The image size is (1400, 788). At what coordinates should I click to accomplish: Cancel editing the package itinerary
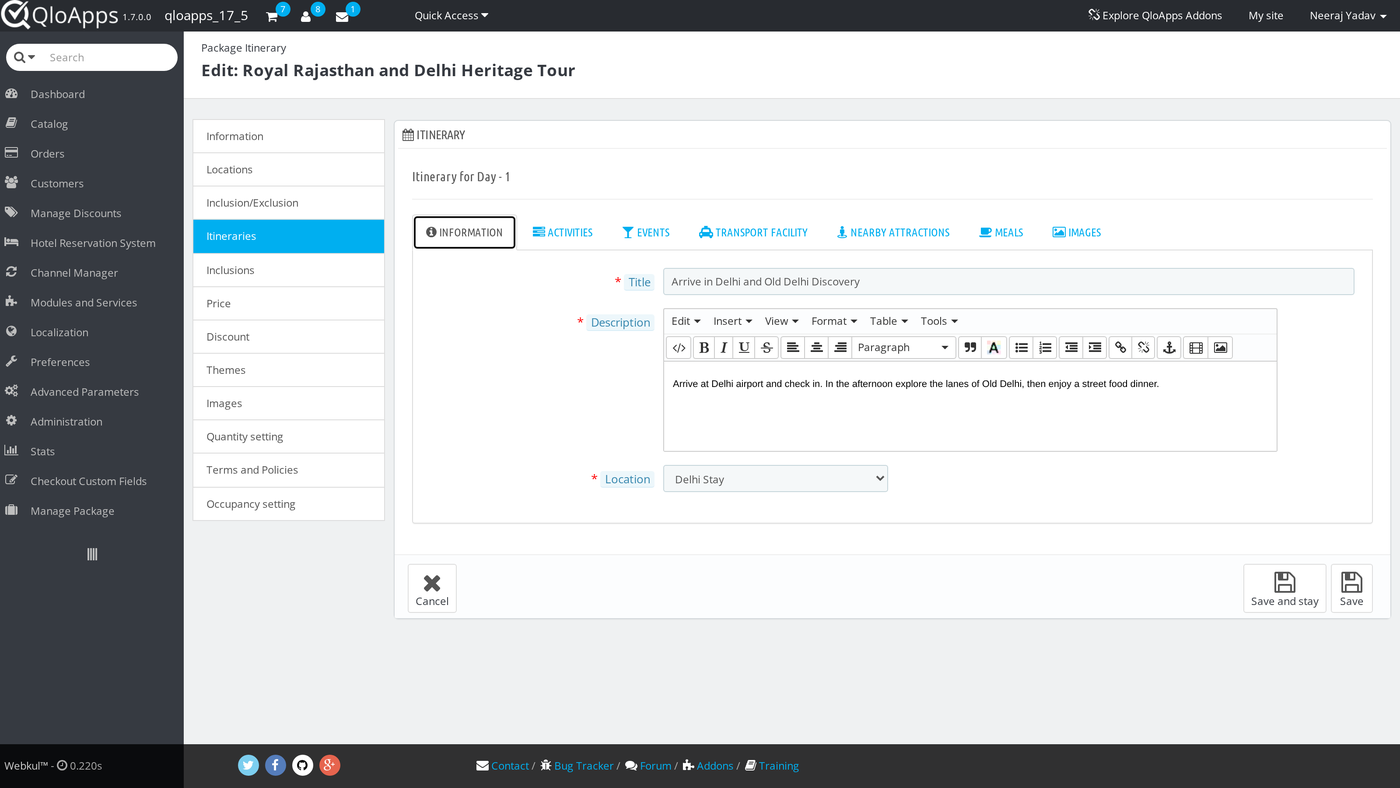click(x=432, y=588)
